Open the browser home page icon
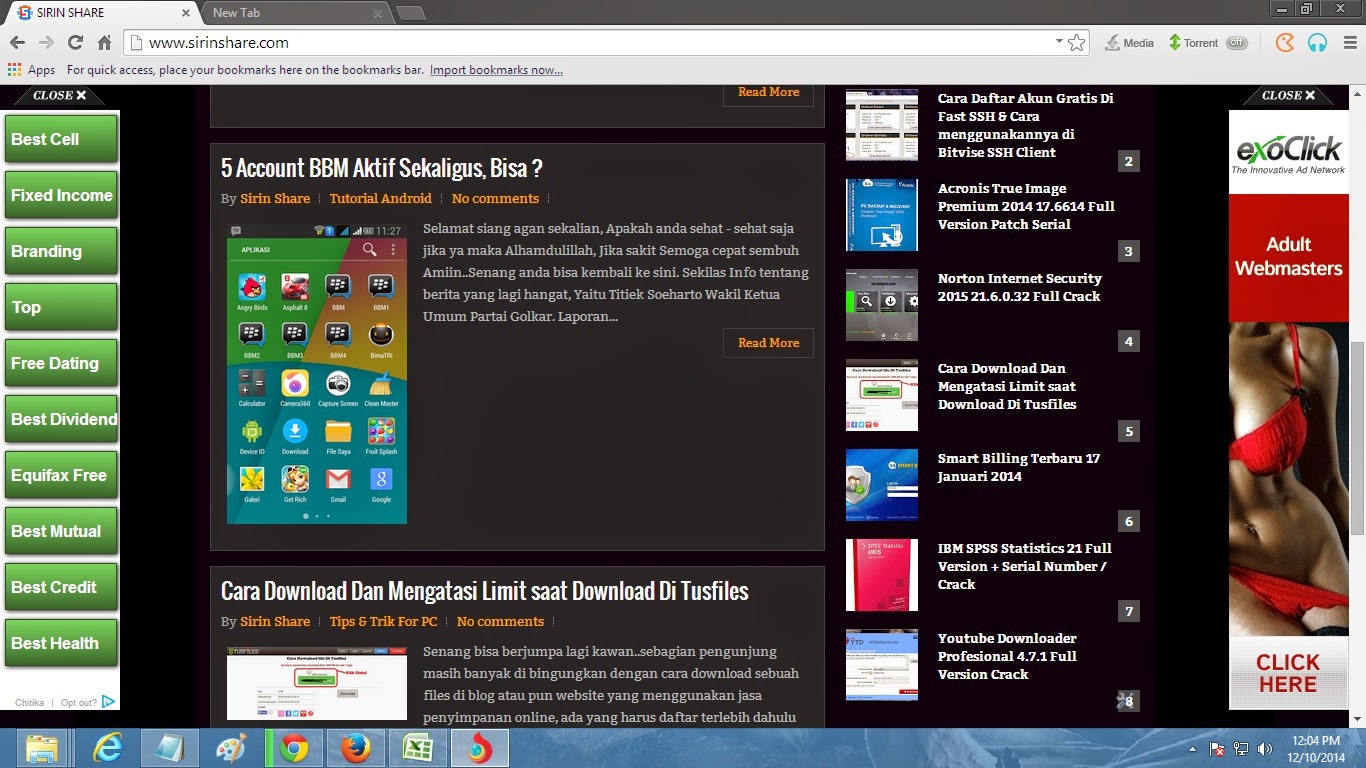Screen dimensions: 1366x768 pyautogui.click(x=104, y=43)
